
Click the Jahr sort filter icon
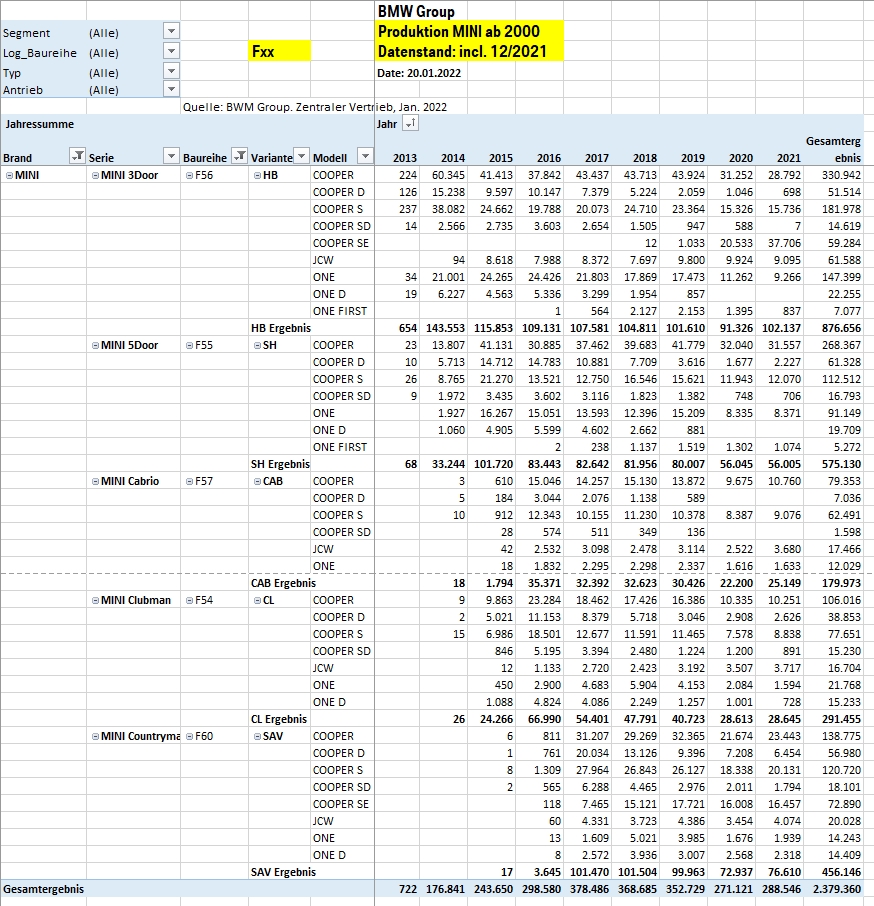tap(410, 123)
